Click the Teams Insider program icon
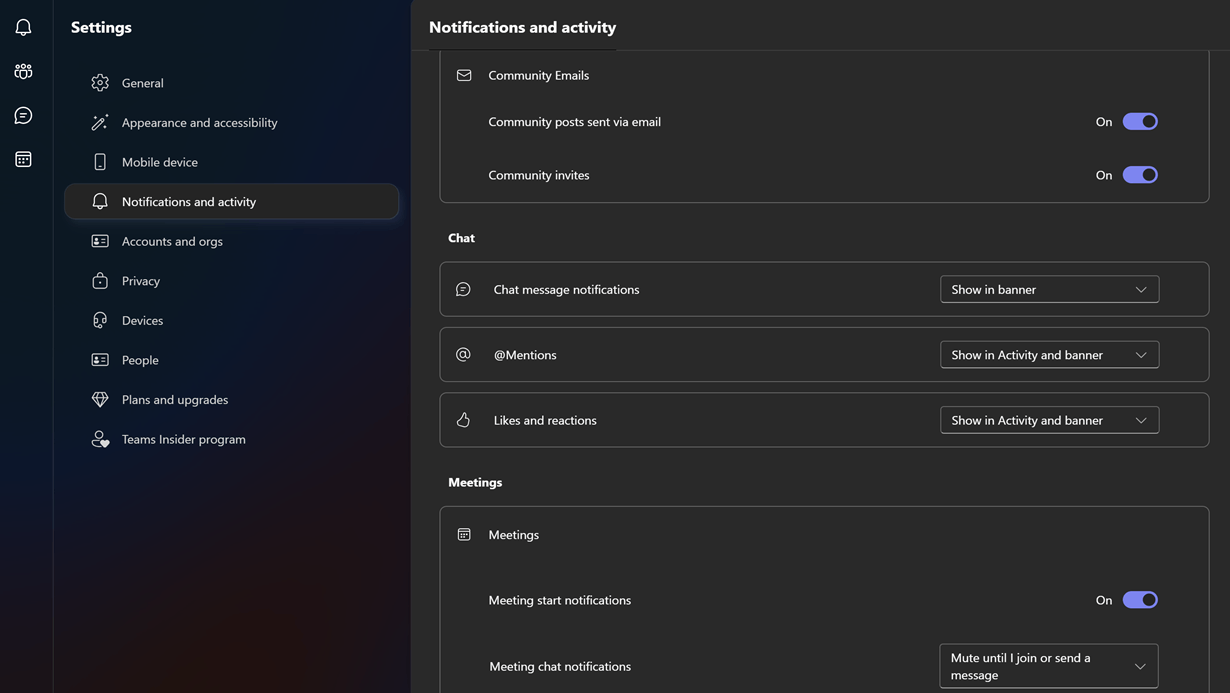Viewport: 1230px width, 693px height. pos(100,439)
